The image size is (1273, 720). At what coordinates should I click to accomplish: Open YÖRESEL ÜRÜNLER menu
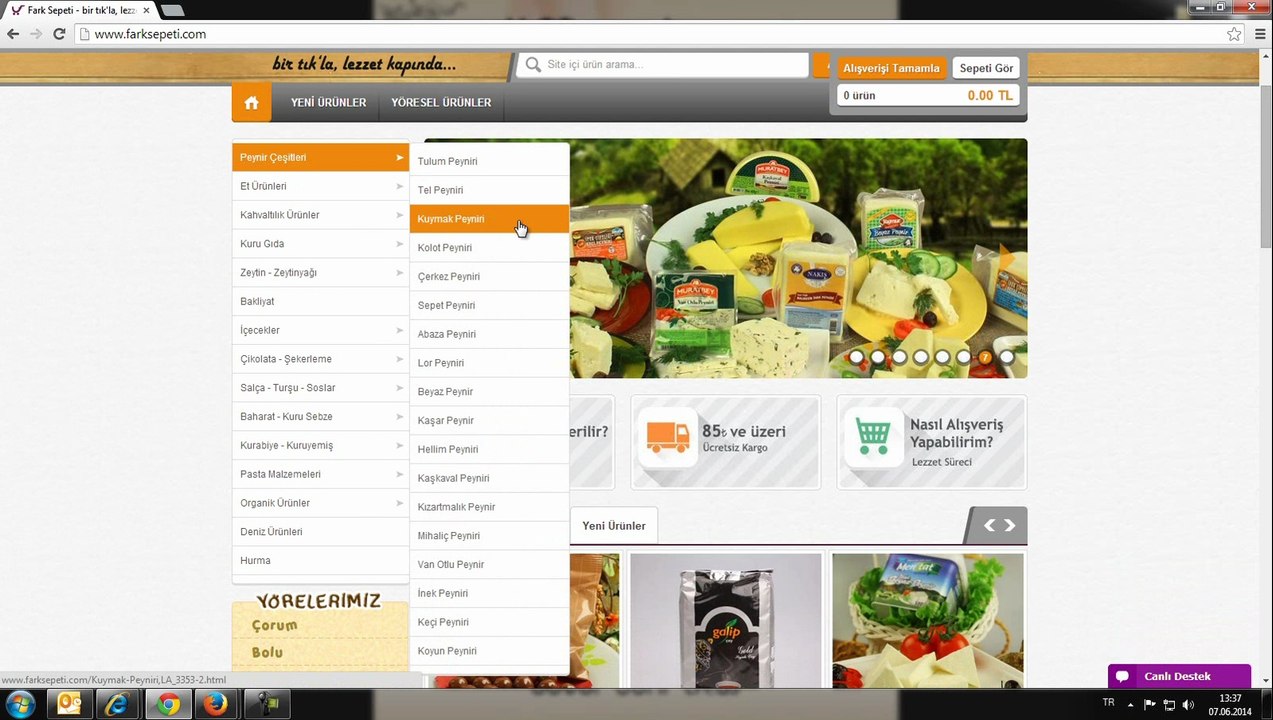click(441, 102)
